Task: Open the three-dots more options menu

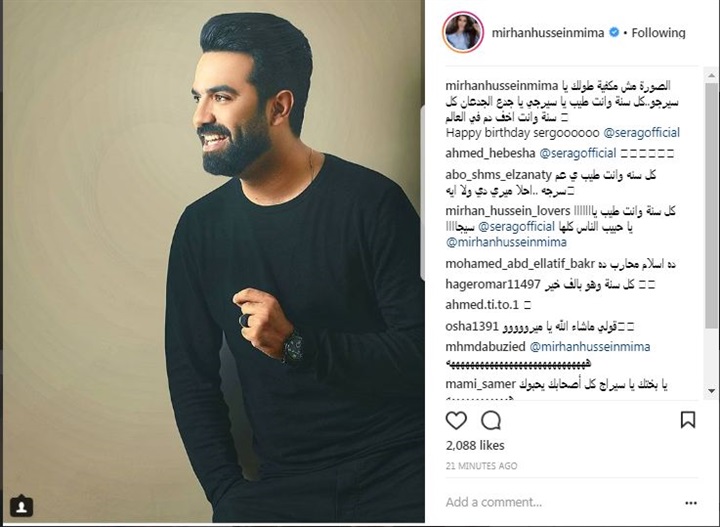Action: (691, 503)
